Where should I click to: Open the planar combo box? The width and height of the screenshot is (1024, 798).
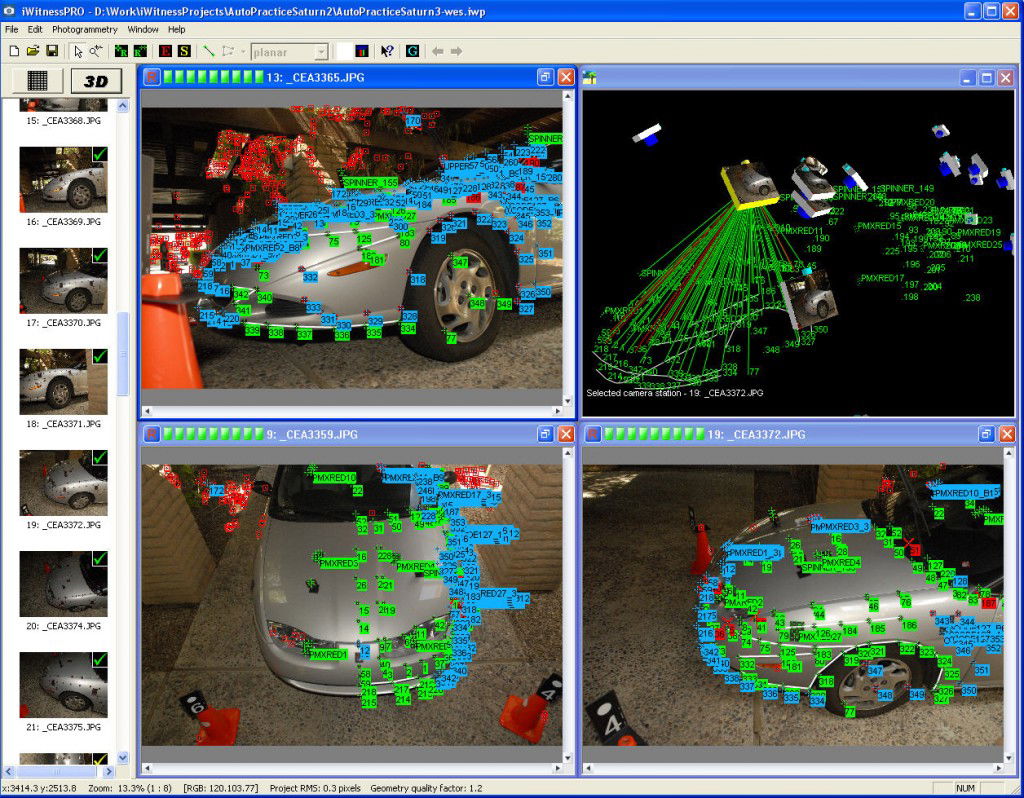pos(289,52)
